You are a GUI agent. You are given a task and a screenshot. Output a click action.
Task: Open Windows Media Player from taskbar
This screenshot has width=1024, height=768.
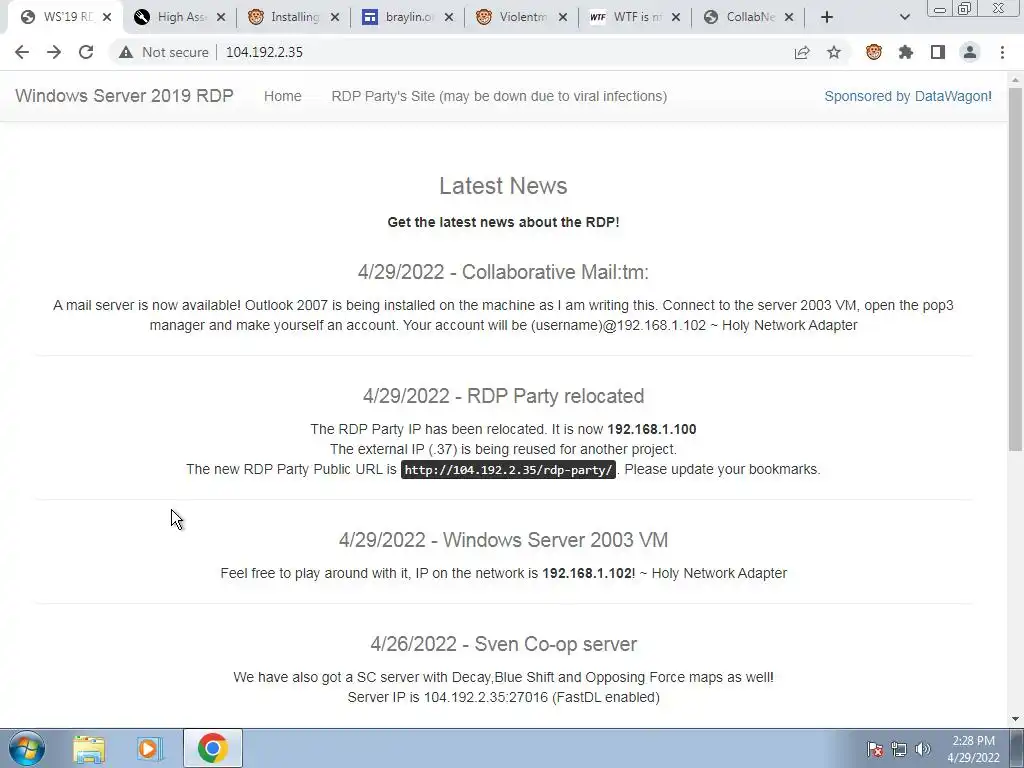150,748
